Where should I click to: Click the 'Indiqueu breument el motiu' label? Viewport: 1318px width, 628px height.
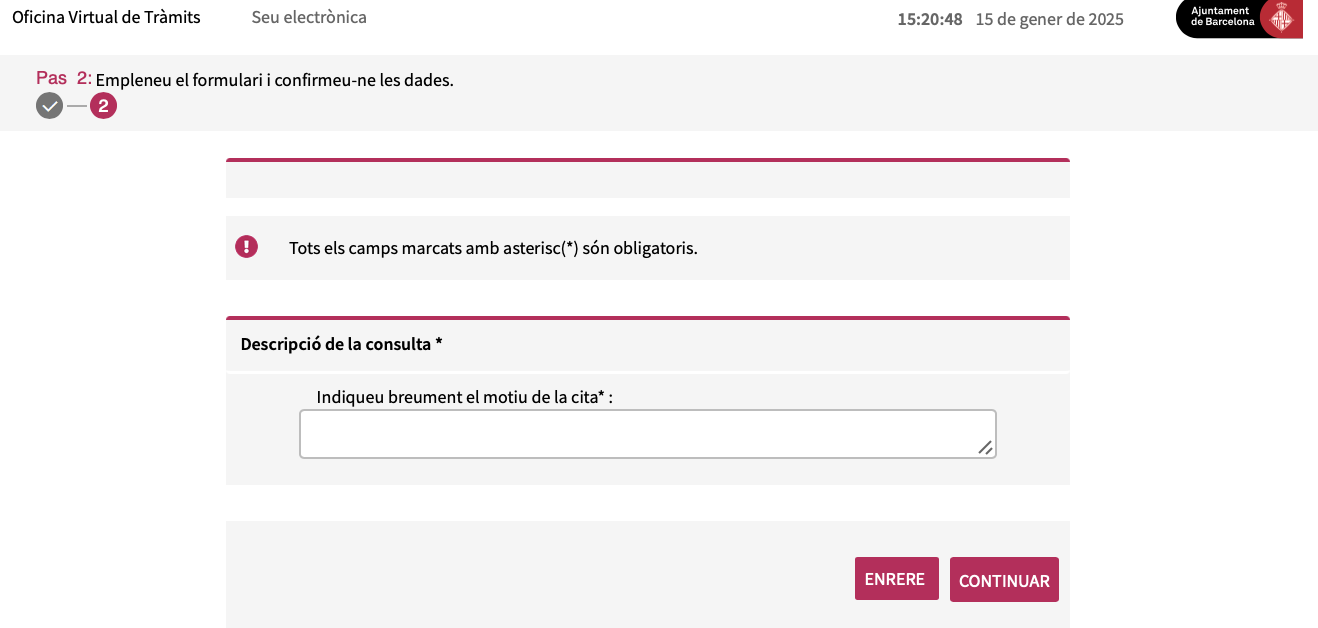click(464, 397)
